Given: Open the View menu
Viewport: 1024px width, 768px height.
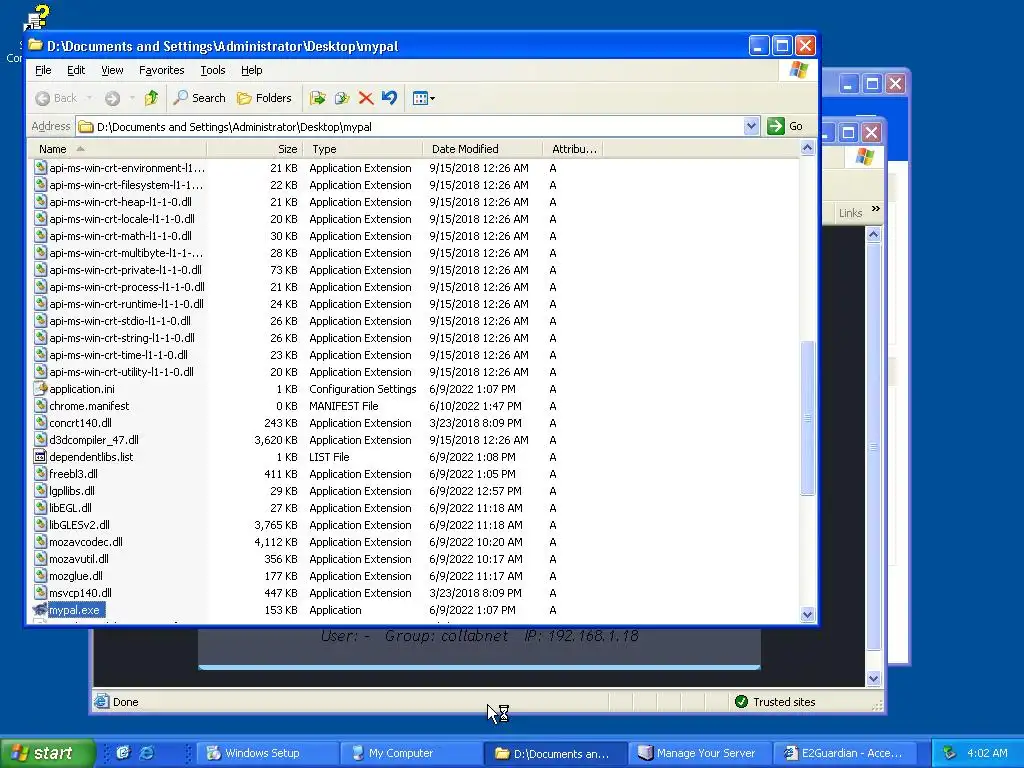Looking at the screenshot, I should click(112, 70).
